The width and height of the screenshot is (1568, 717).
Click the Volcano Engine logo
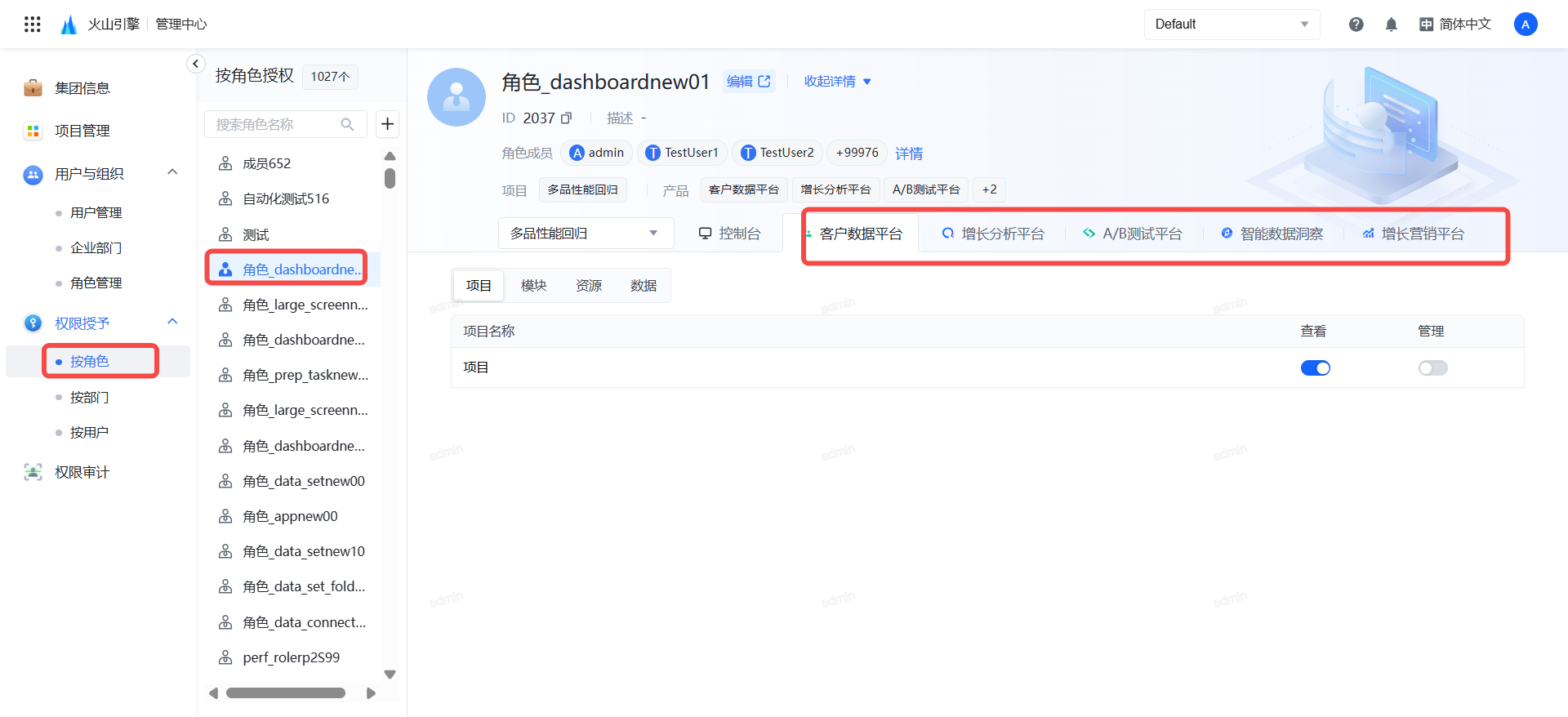(x=69, y=24)
